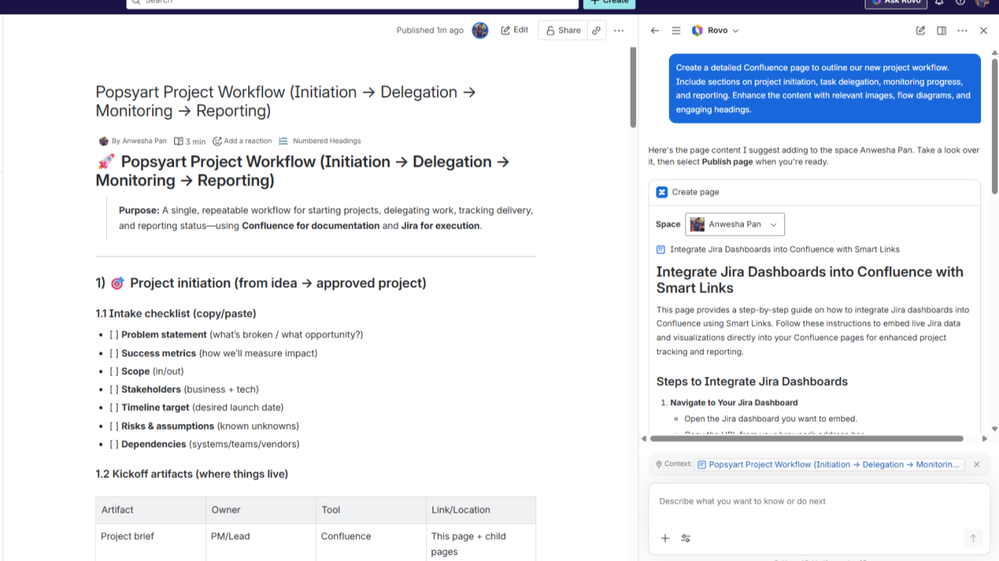Click the 3 min read time

[x=190, y=141]
